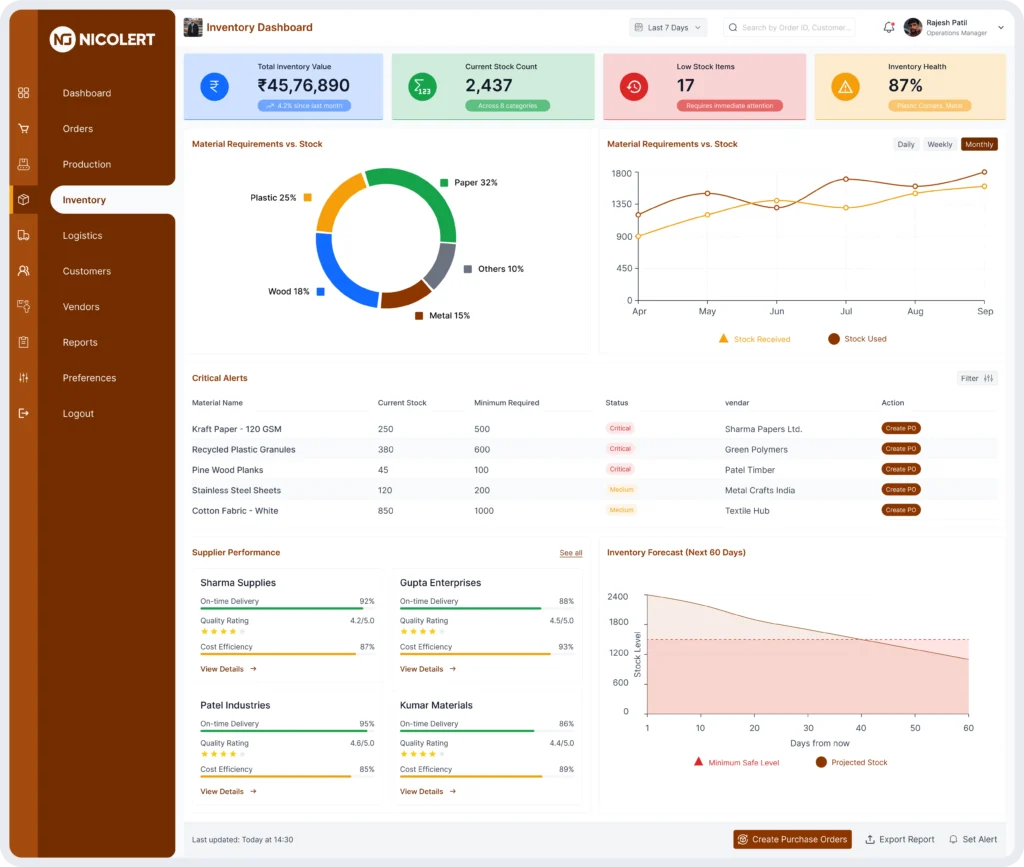The width and height of the screenshot is (1024, 867).
Task: Expand the Last 7 Days dropdown
Action: click(x=668, y=27)
